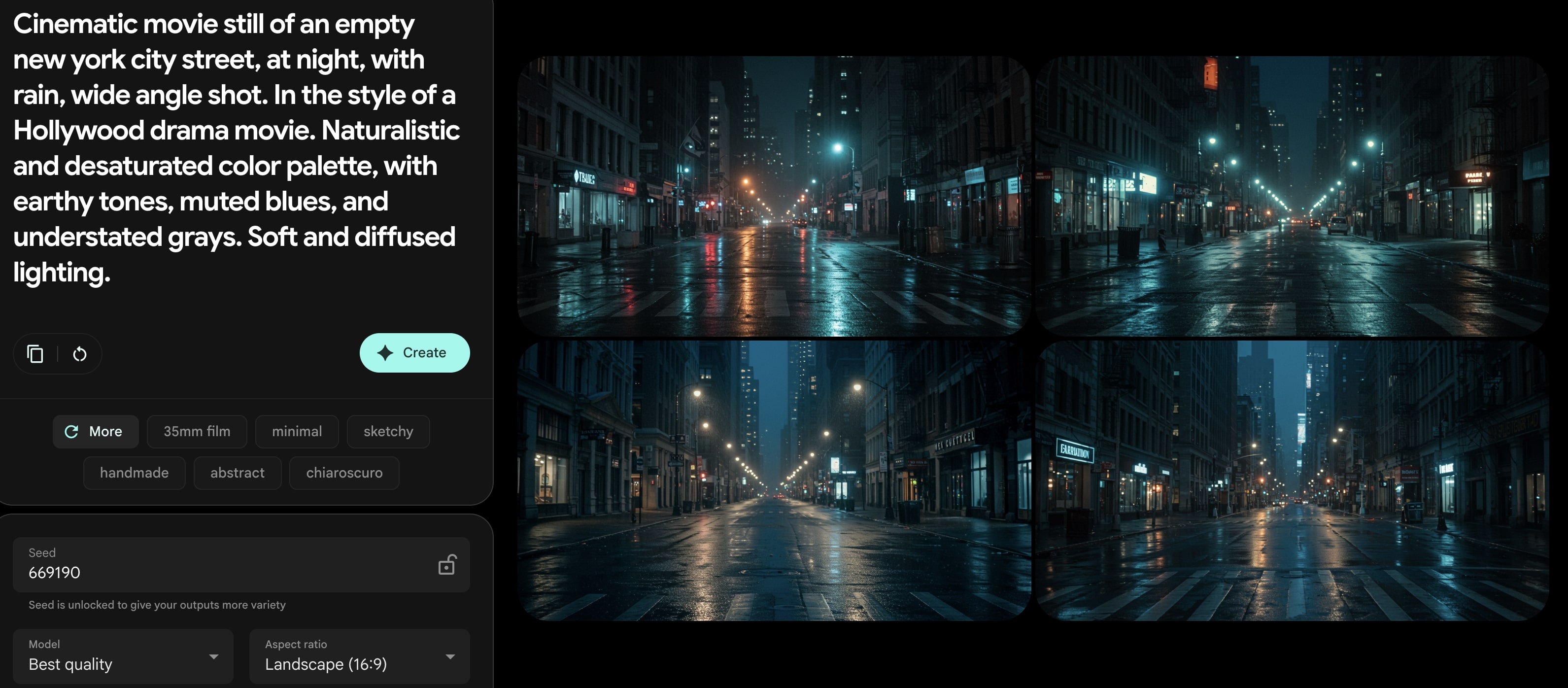Open the bottom-right generated street image
This screenshot has height=688, width=1568.
click(x=1292, y=481)
